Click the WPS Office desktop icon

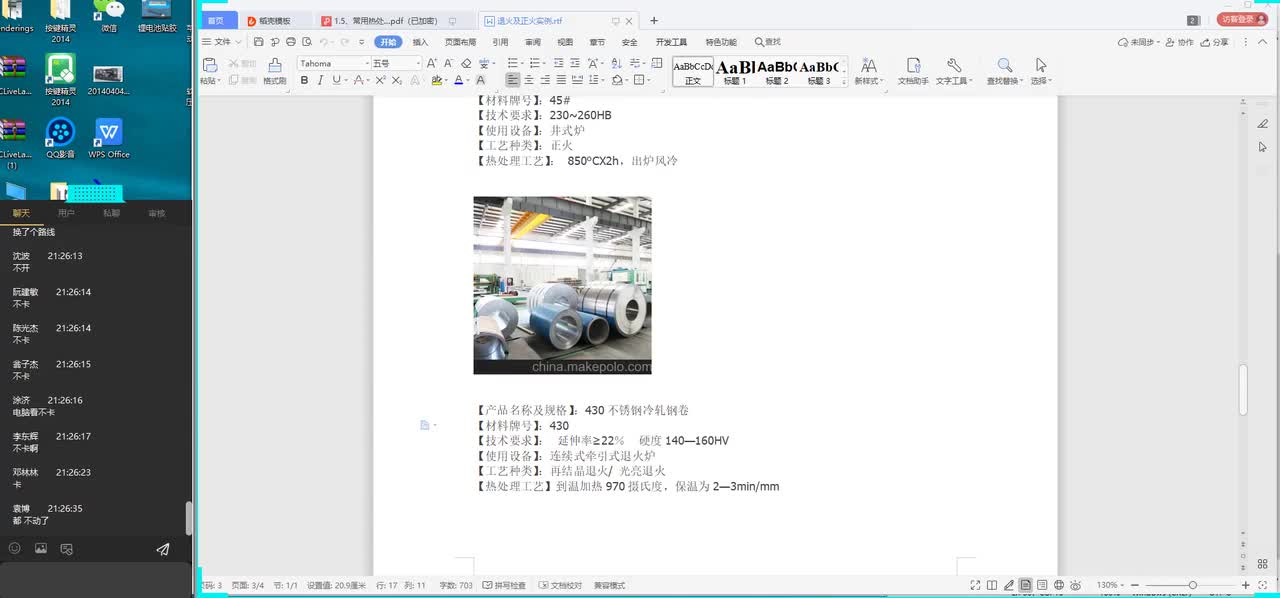pyautogui.click(x=109, y=139)
